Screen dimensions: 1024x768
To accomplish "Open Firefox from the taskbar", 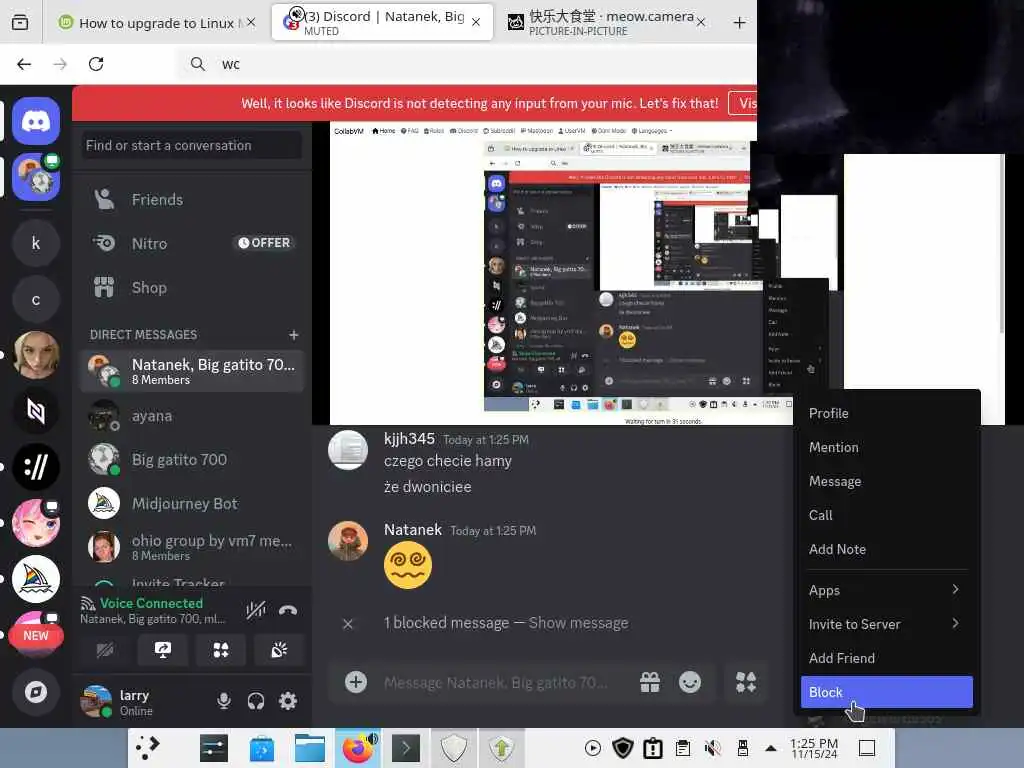I will pos(358,748).
